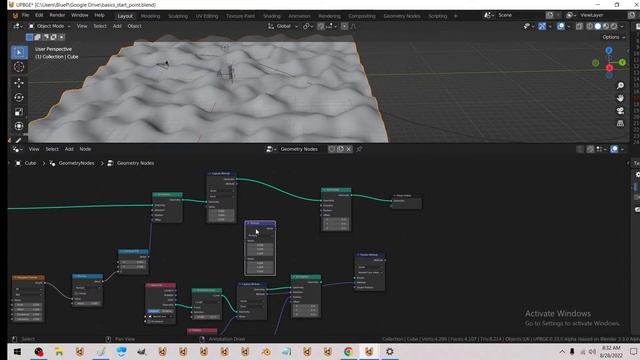This screenshot has width=640, height=360.
Task: Pick the Rotate tool in the viewport toolbar
Action: [x=19, y=98]
